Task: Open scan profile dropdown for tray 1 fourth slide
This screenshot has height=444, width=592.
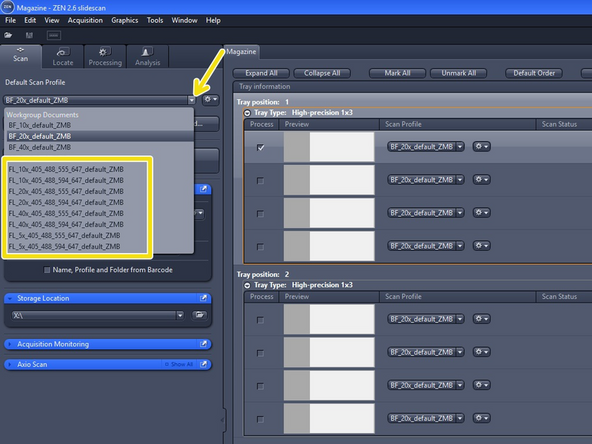Action: (460, 246)
